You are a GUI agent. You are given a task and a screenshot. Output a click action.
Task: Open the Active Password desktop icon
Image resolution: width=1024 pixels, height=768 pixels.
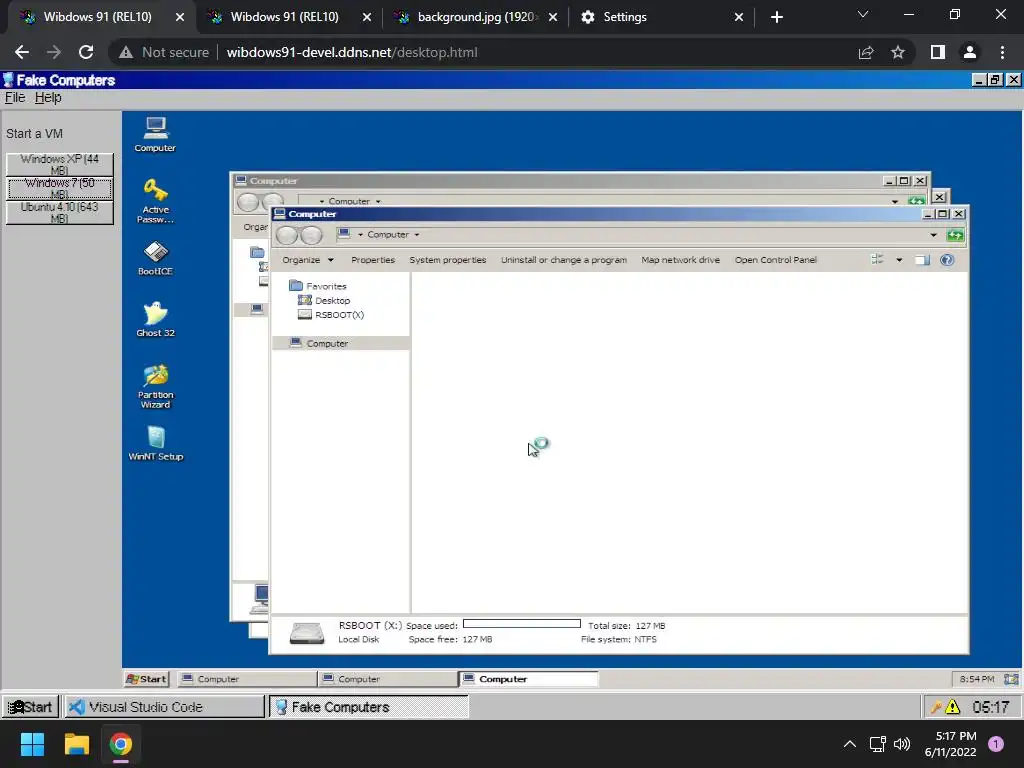155,201
